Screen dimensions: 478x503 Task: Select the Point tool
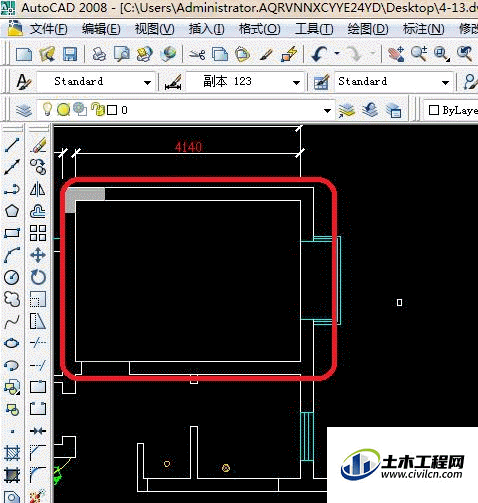(x=12, y=431)
